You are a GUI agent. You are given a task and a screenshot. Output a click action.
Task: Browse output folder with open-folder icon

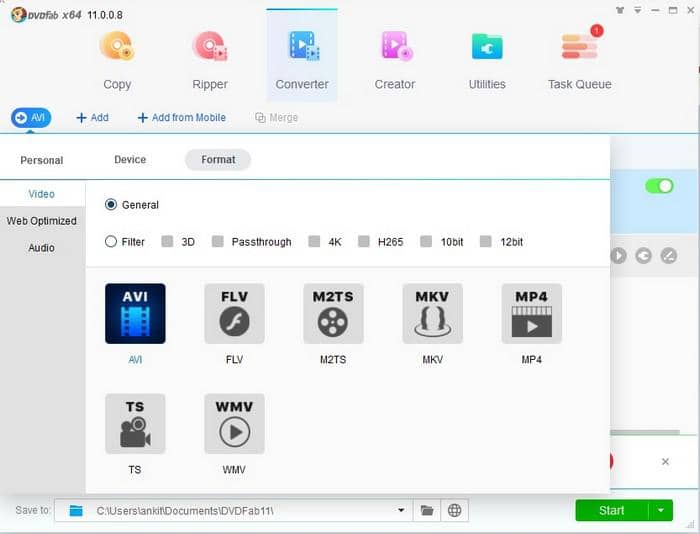pos(427,510)
